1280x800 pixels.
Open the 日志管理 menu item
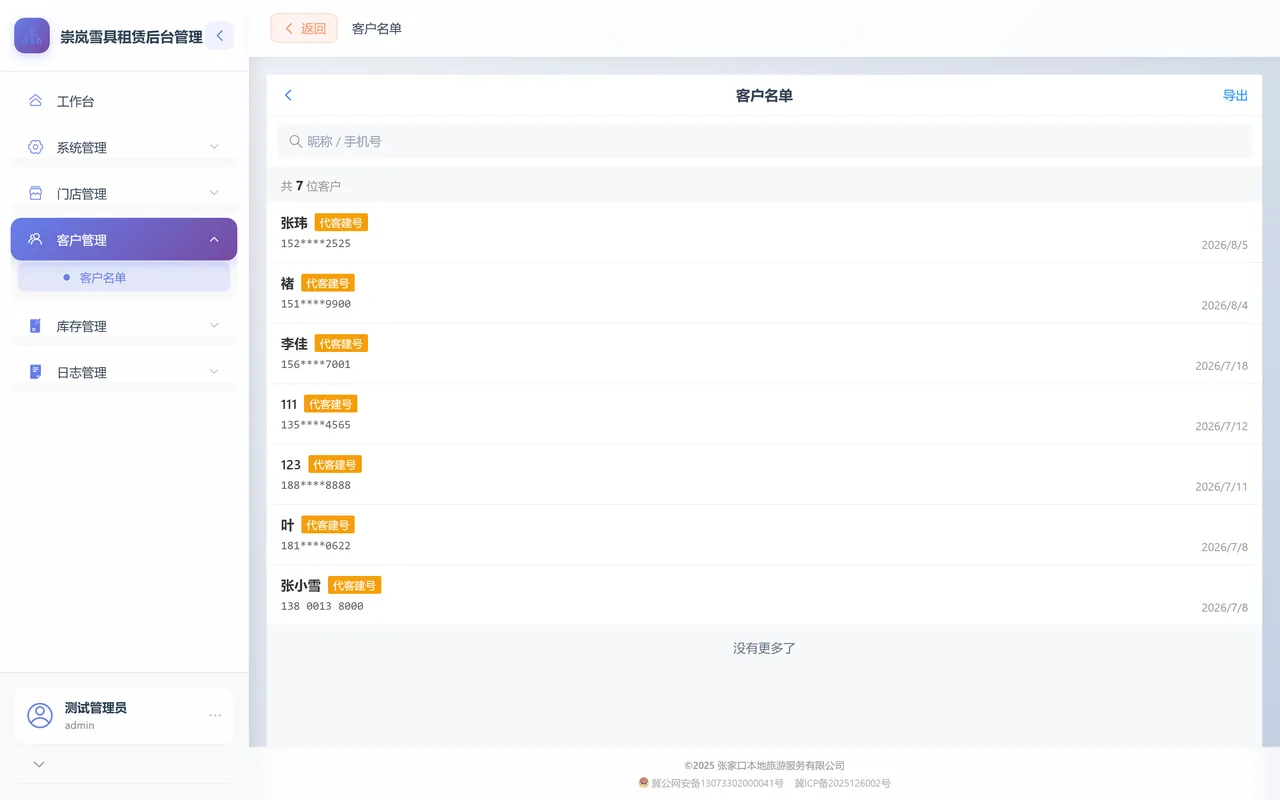[x=124, y=372]
